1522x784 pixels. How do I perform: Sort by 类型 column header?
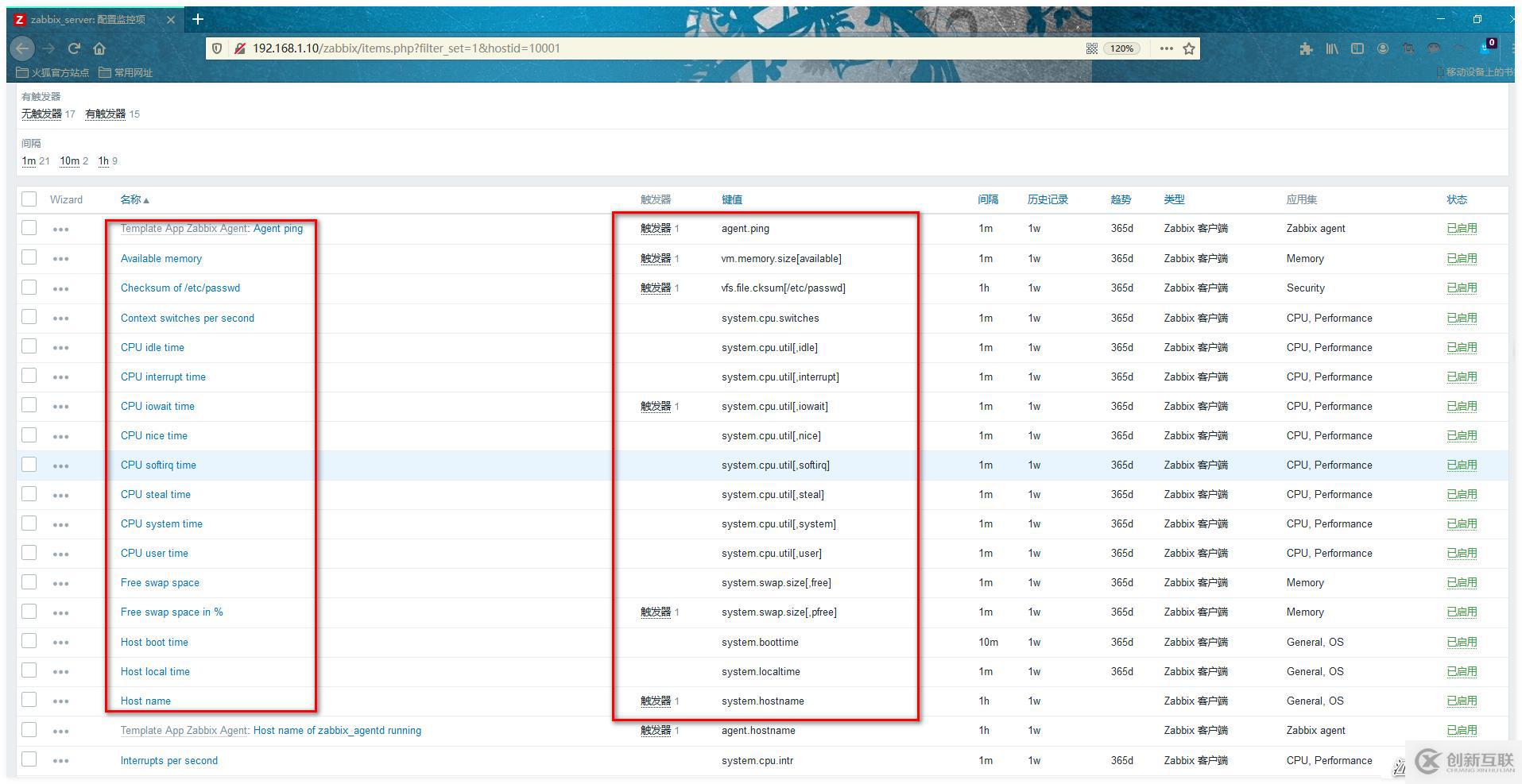point(1174,199)
